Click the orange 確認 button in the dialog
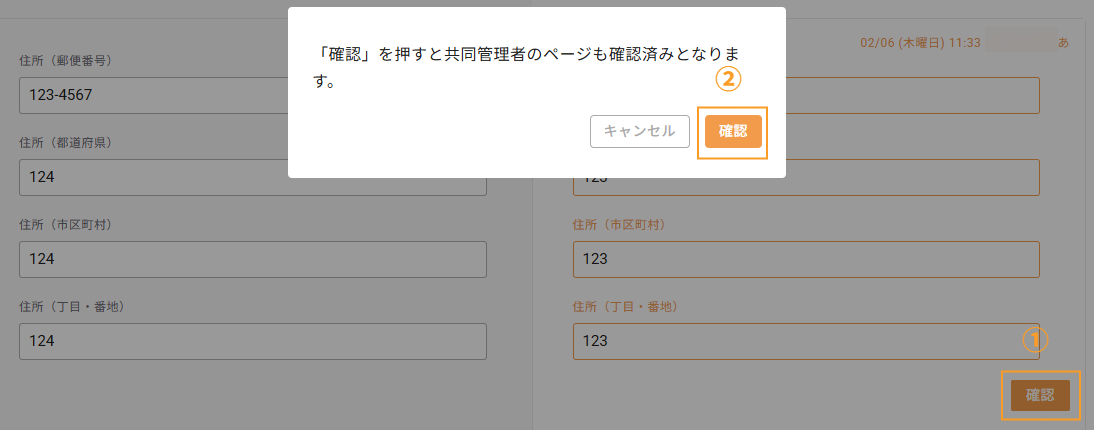The width and height of the screenshot is (1094, 430). [x=733, y=131]
